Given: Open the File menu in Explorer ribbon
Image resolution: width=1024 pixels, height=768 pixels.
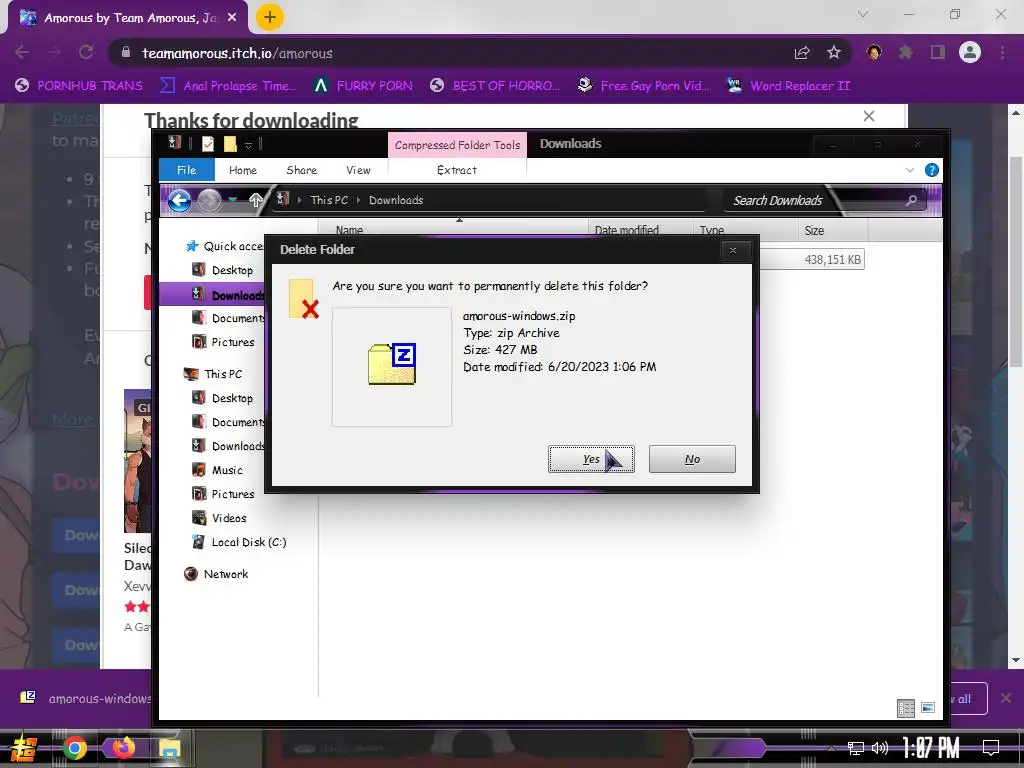Looking at the screenshot, I should tap(187, 170).
